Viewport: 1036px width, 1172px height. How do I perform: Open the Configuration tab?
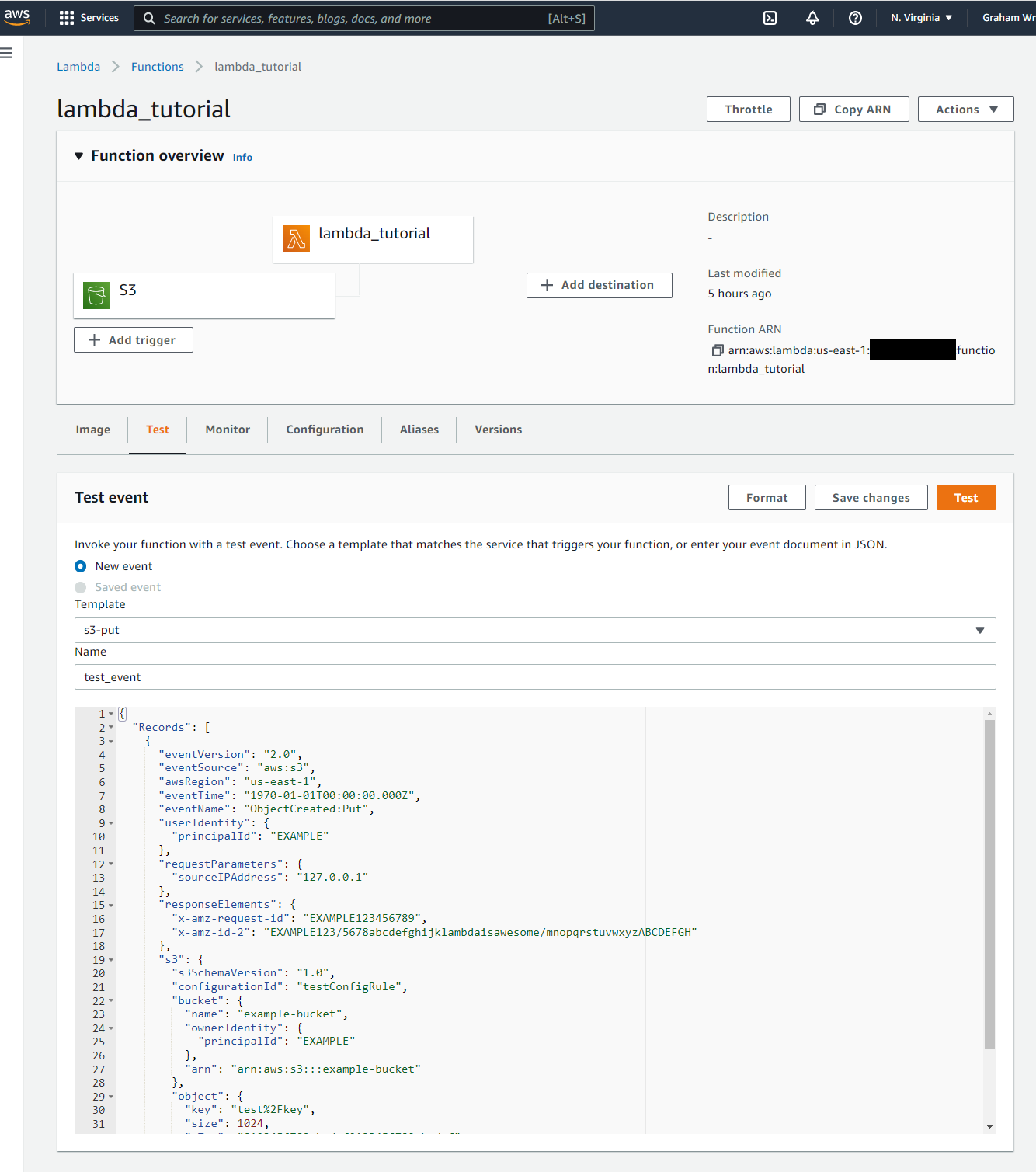tap(325, 430)
